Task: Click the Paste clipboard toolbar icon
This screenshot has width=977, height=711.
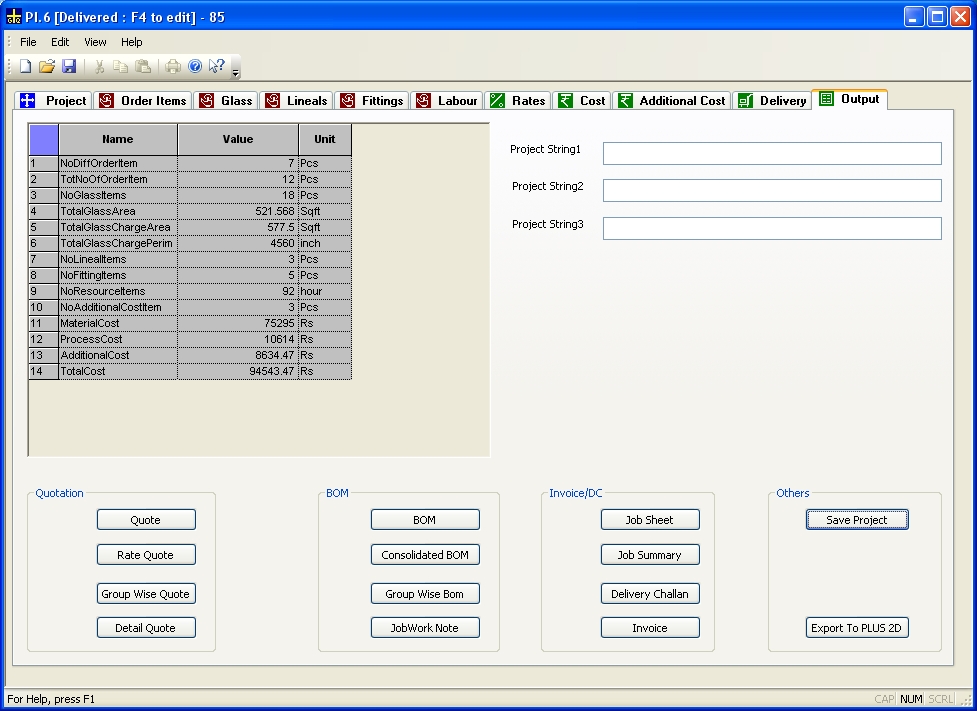Action: [143, 67]
